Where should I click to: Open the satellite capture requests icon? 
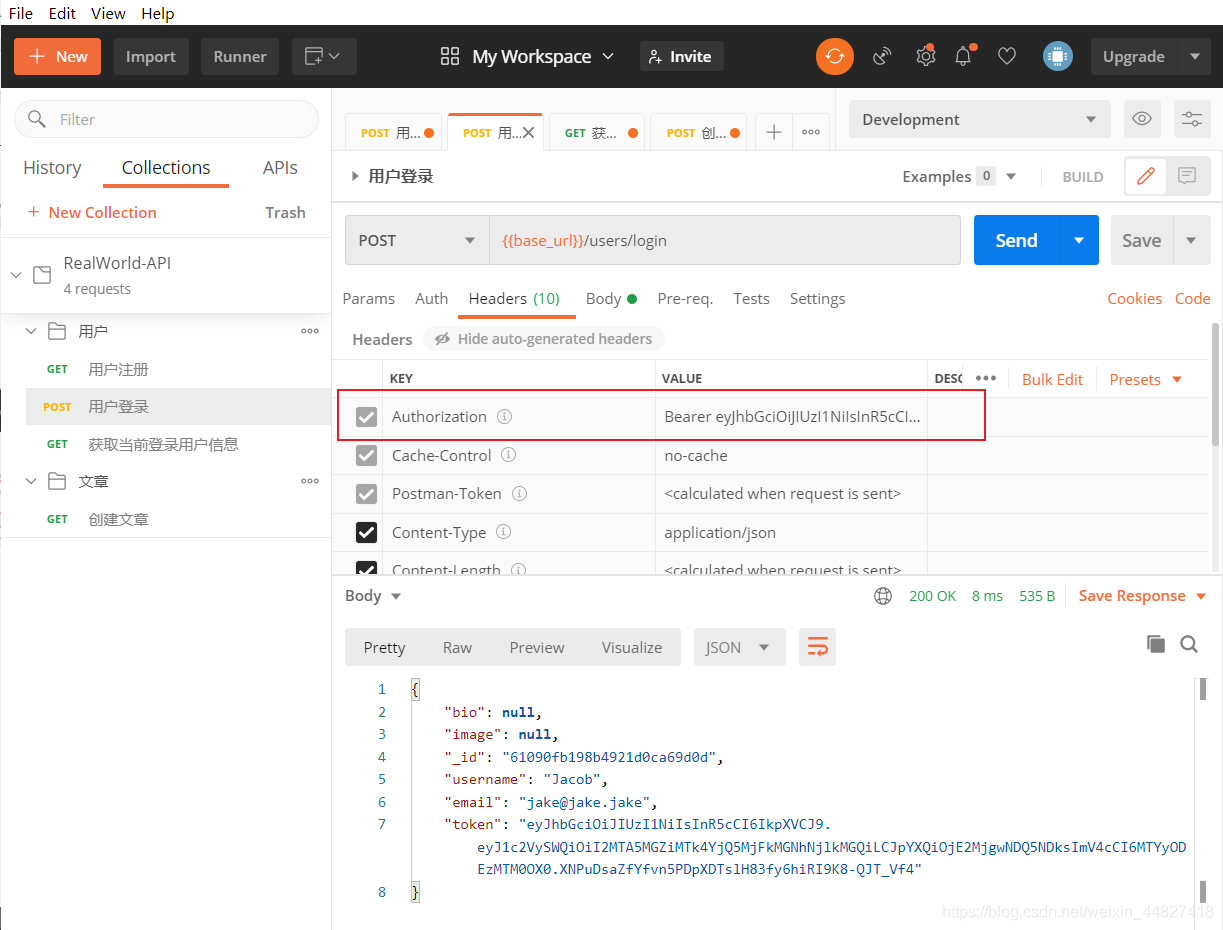(x=882, y=56)
